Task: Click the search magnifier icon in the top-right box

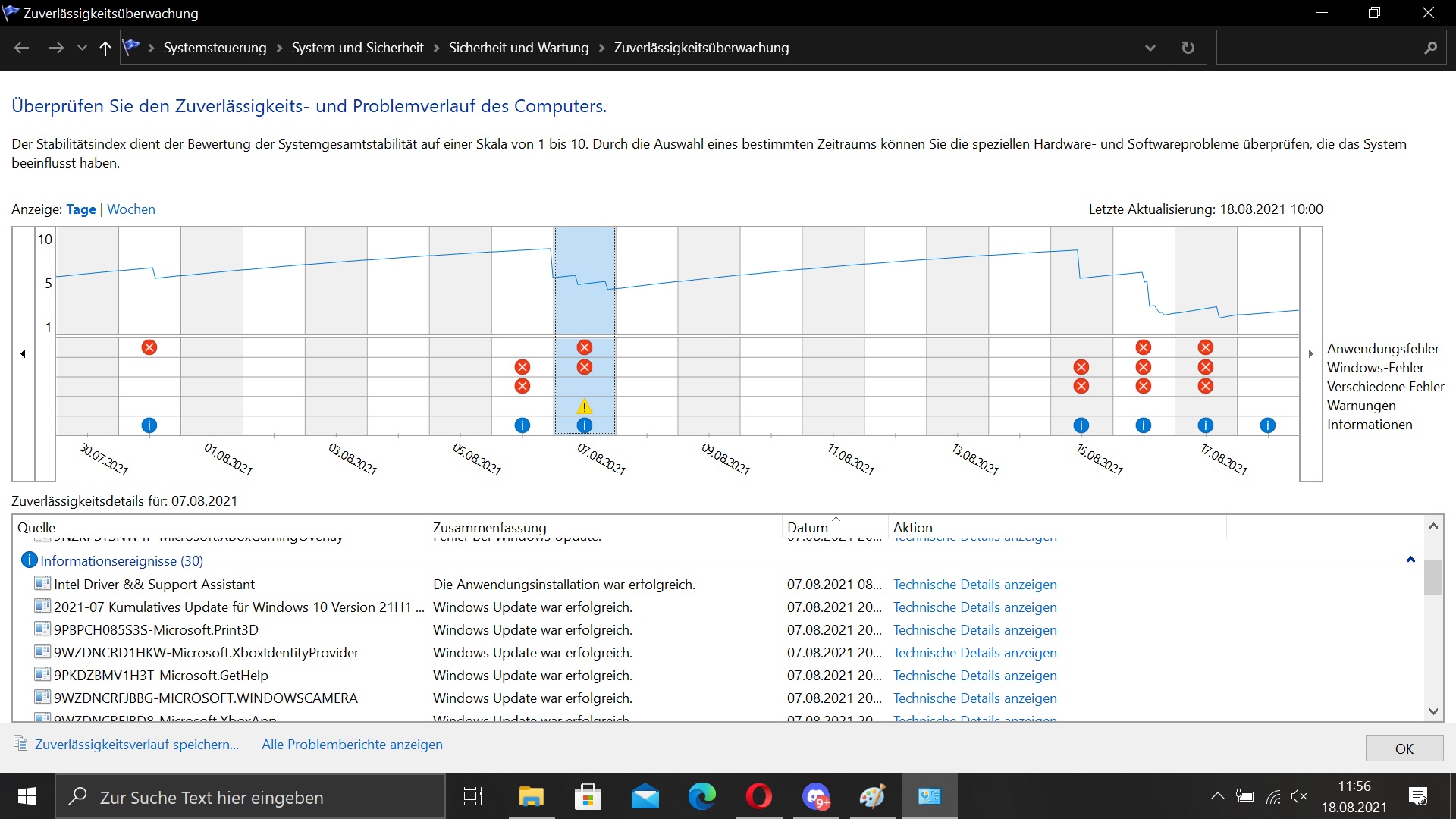Action: tap(1430, 48)
